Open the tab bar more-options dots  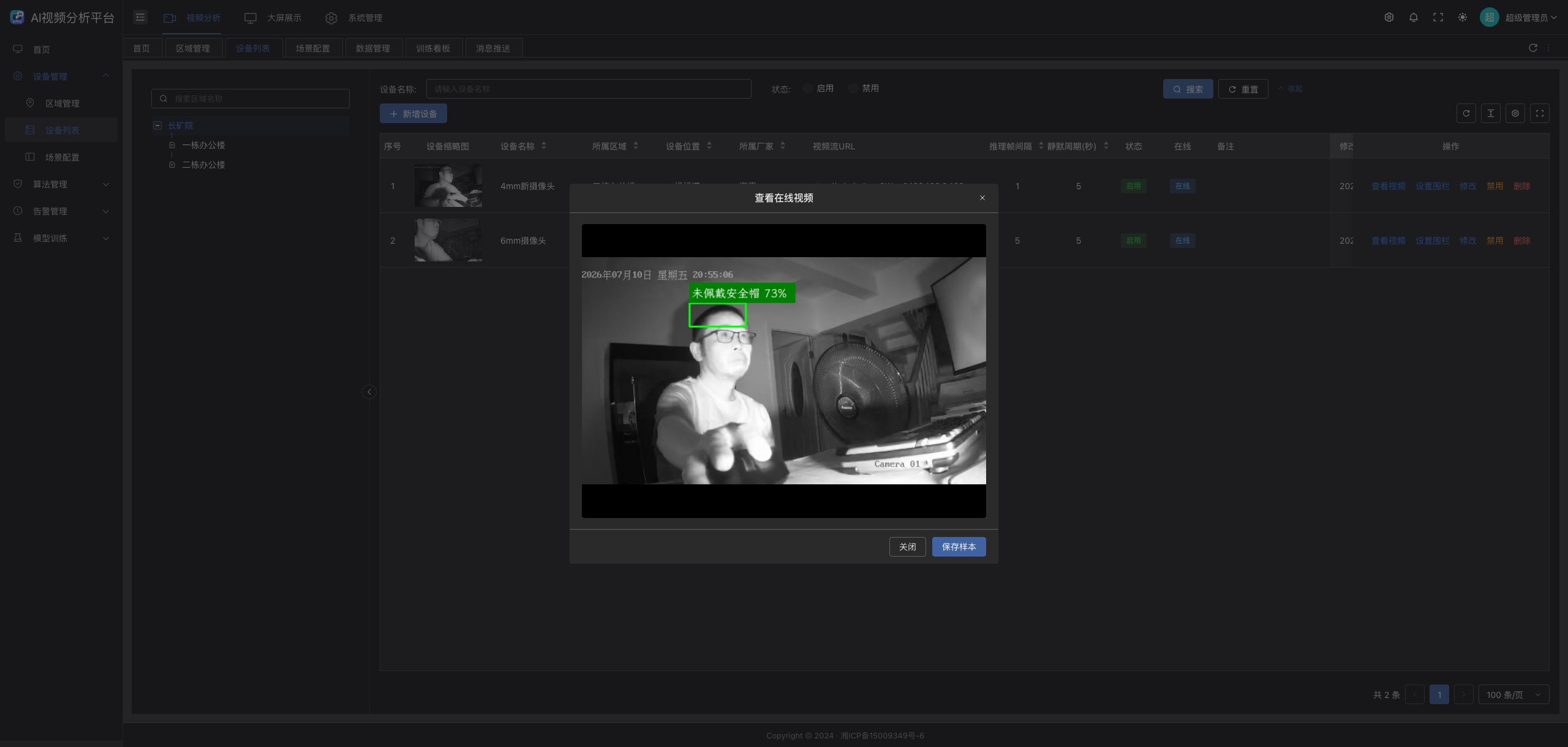point(1548,48)
